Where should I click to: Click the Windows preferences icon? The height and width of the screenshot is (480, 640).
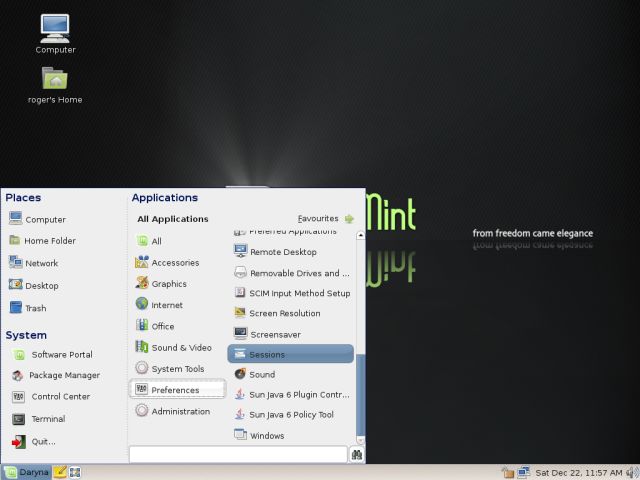click(240, 434)
